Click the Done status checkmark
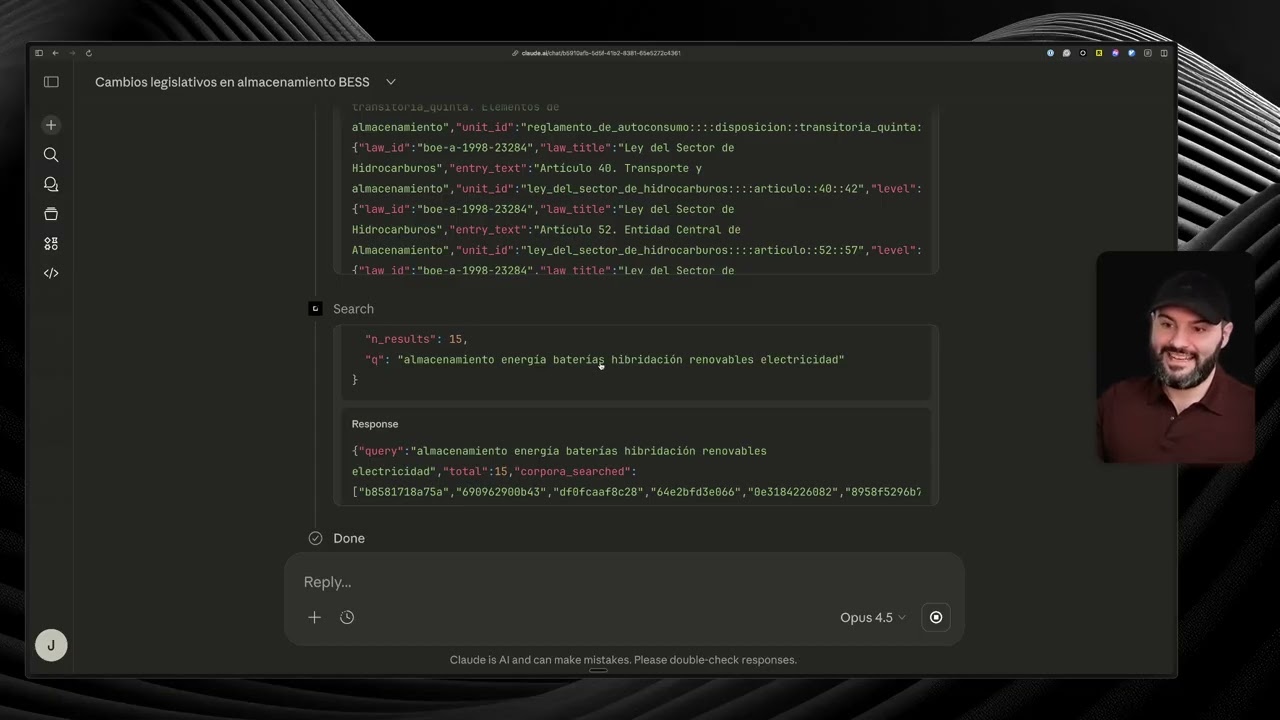Viewport: 1280px width, 720px height. tap(315, 538)
